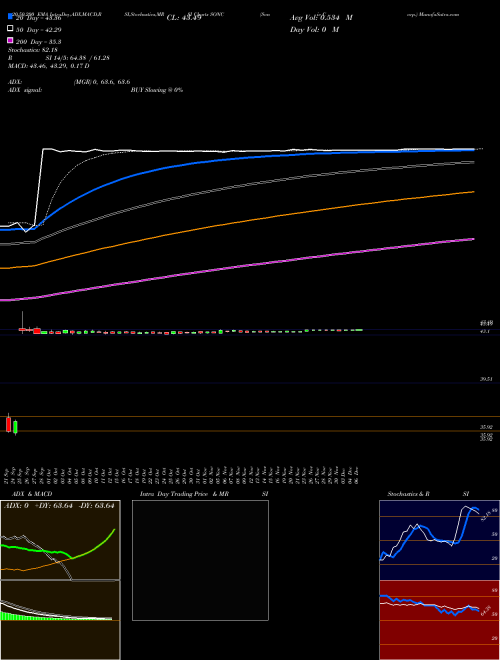Click the magenta 200 Day legend swatch
500x660 pixels.
coord(10,40)
